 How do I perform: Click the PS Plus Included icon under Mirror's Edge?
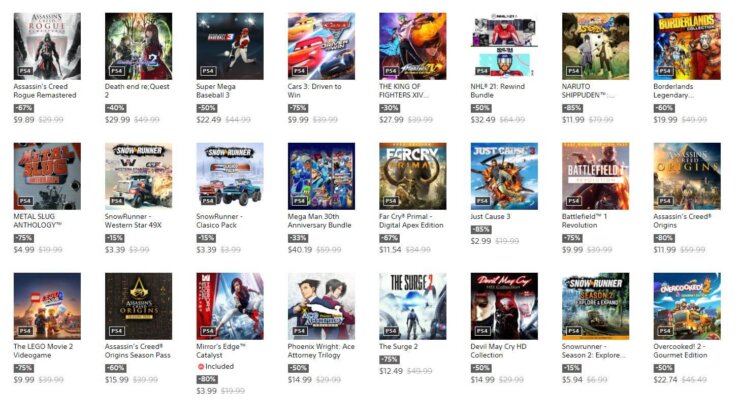click(200, 366)
